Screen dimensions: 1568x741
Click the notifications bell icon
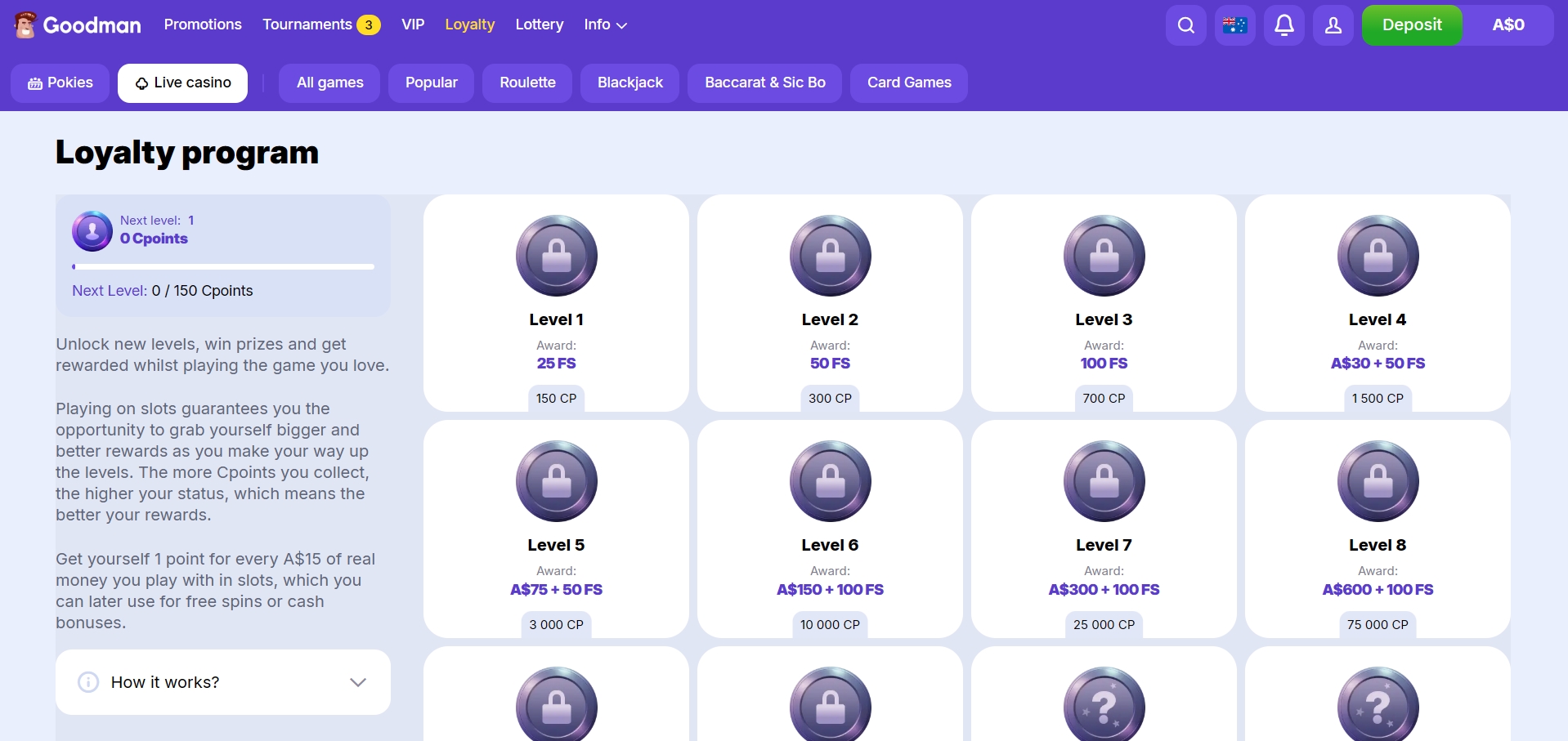[x=1284, y=25]
